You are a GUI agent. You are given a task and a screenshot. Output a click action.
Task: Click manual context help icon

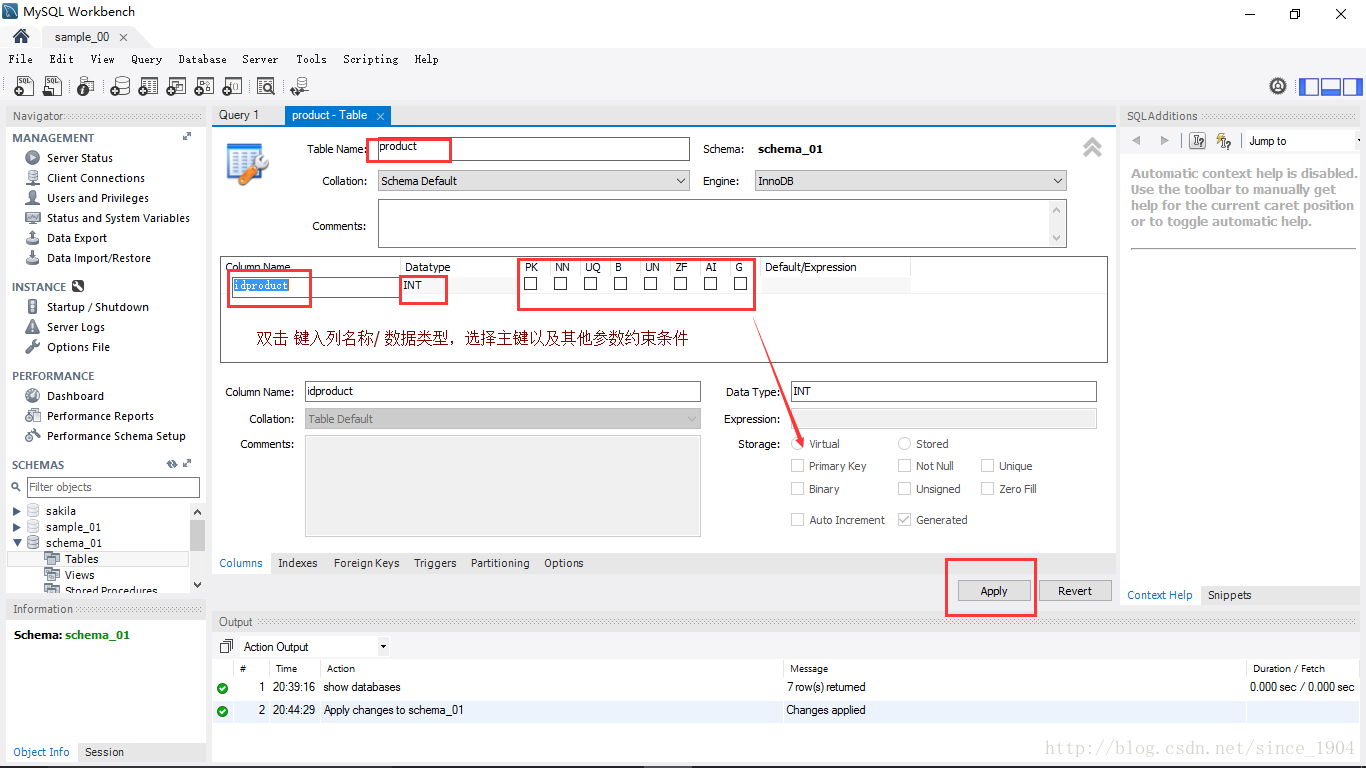click(x=1198, y=141)
